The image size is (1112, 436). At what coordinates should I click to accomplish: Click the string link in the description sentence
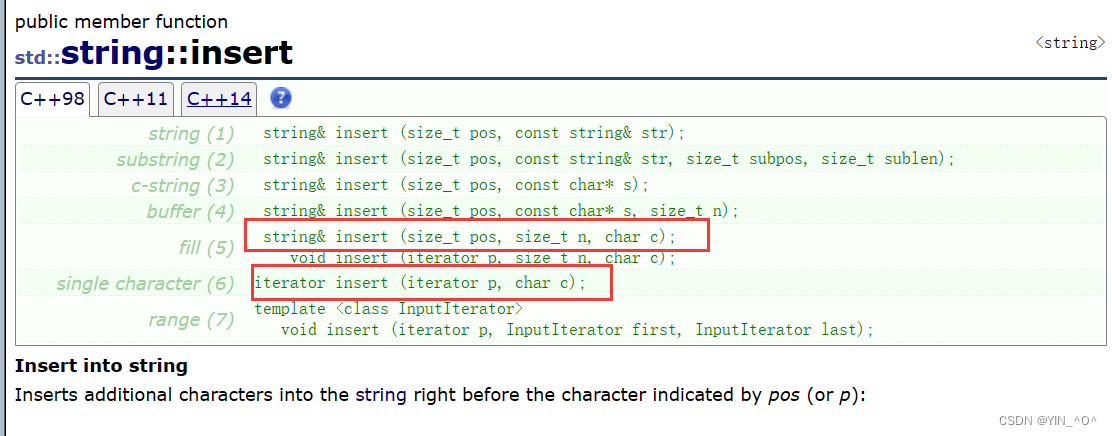coord(380,394)
